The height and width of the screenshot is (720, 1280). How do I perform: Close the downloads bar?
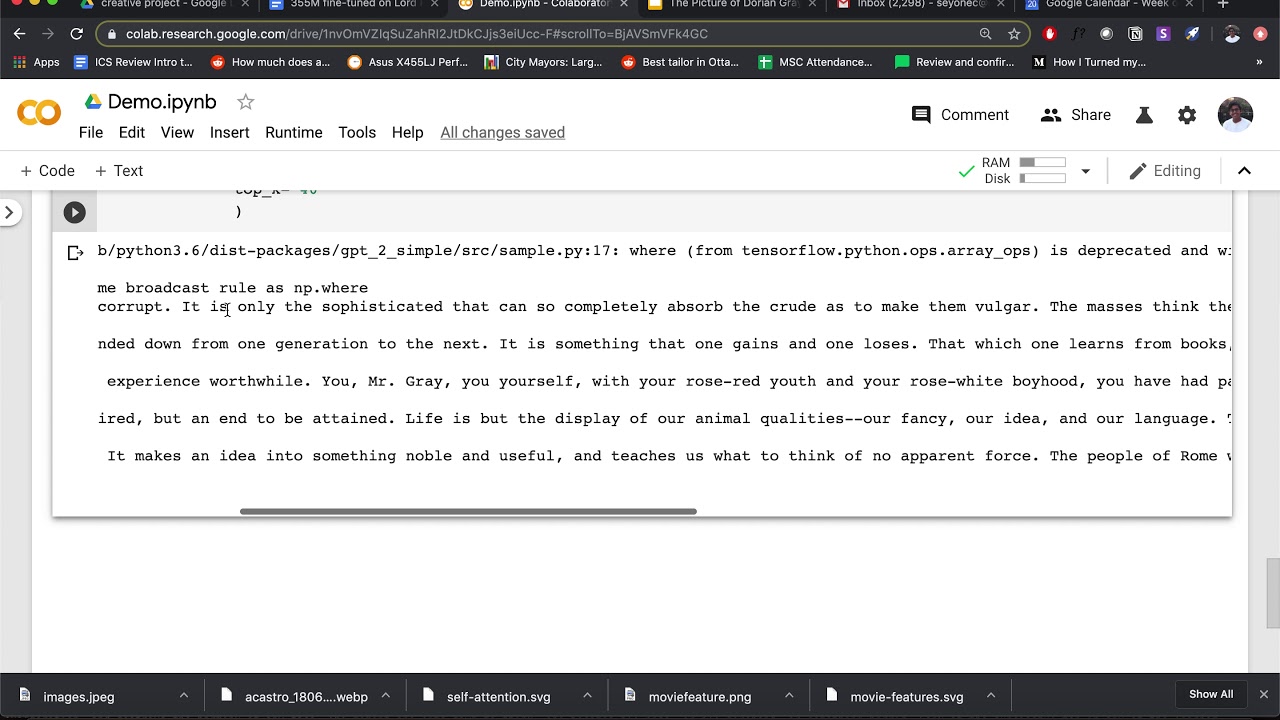[1263, 694]
